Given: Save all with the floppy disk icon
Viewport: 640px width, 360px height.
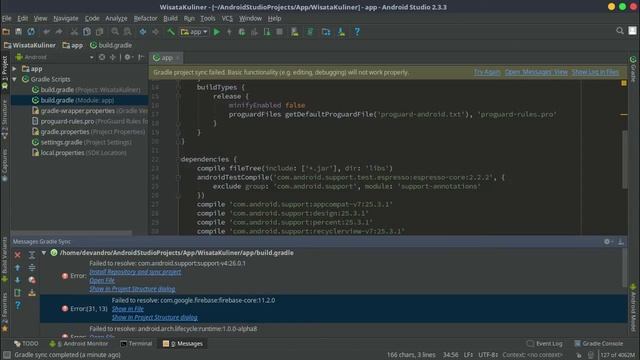Looking at the screenshot, I should (x=18, y=32).
